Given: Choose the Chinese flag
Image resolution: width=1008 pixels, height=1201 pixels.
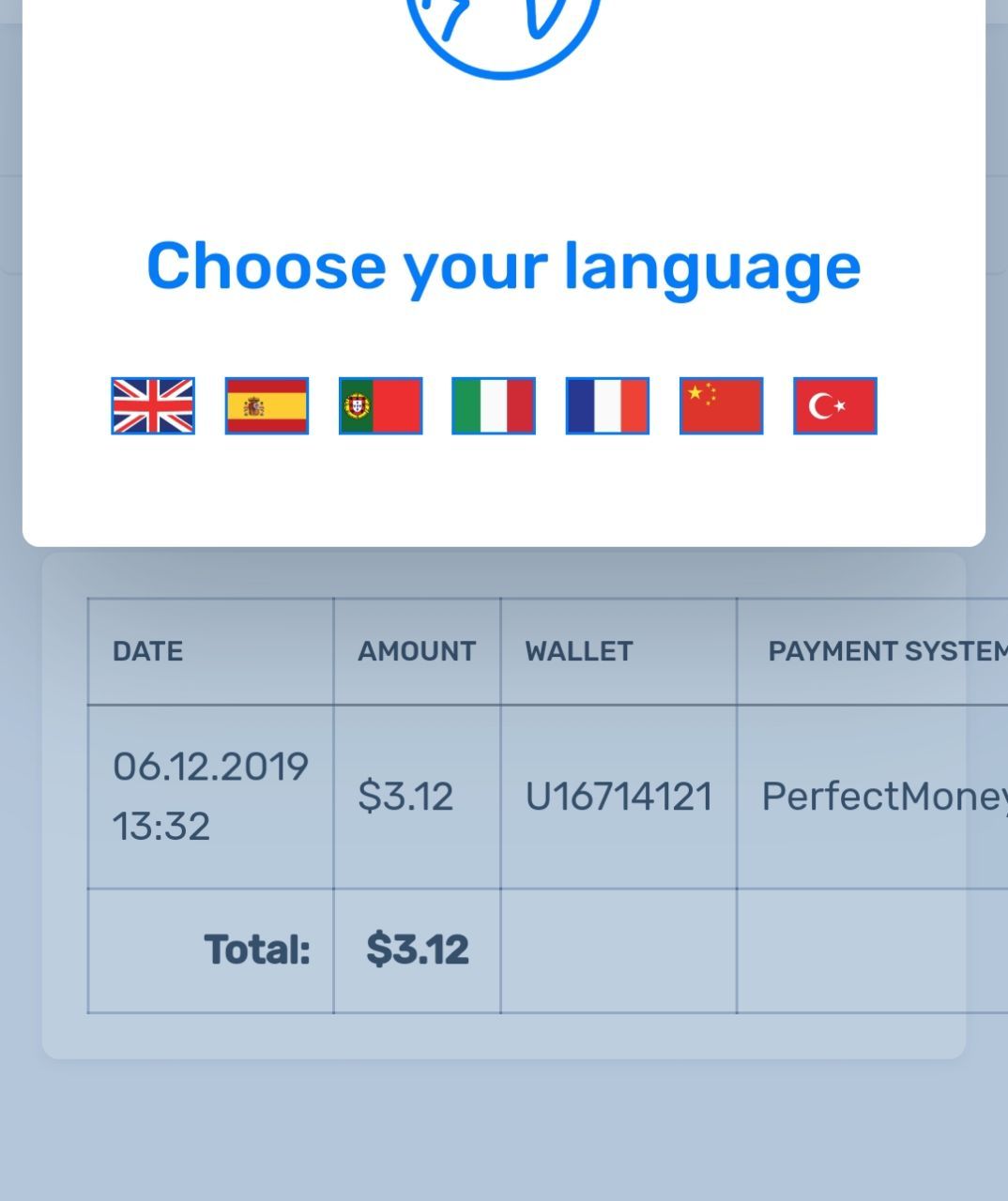Looking at the screenshot, I should point(721,406).
